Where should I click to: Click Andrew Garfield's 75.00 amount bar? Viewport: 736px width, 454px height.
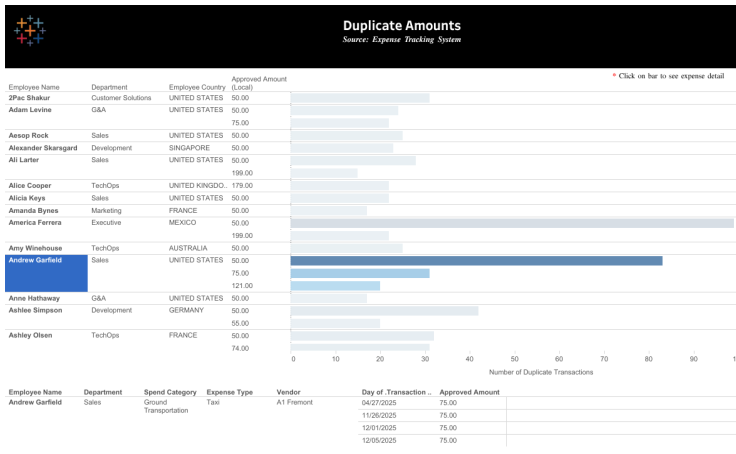360,273
